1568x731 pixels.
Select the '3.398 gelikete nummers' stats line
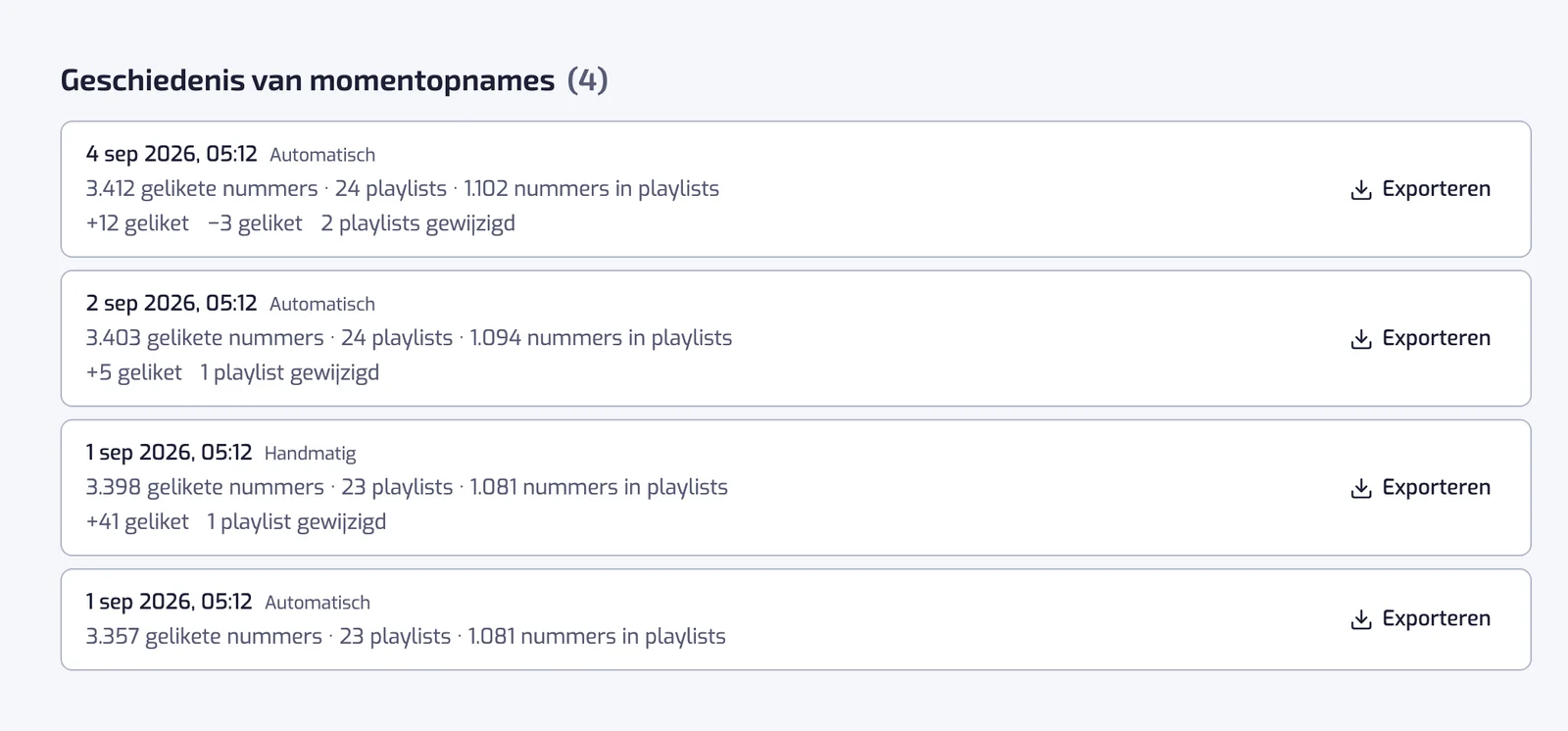pos(407,487)
